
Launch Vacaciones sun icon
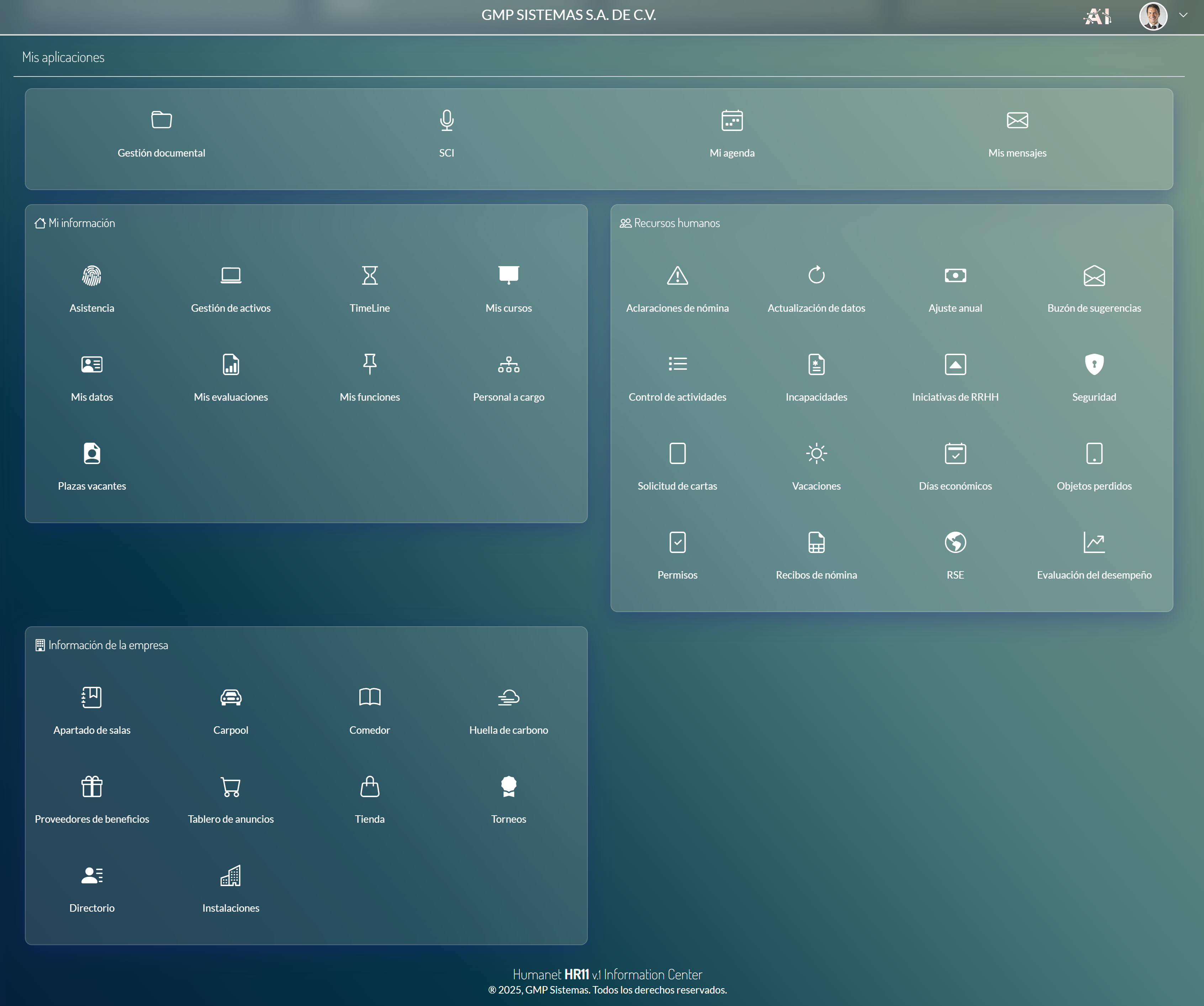click(x=817, y=454)
